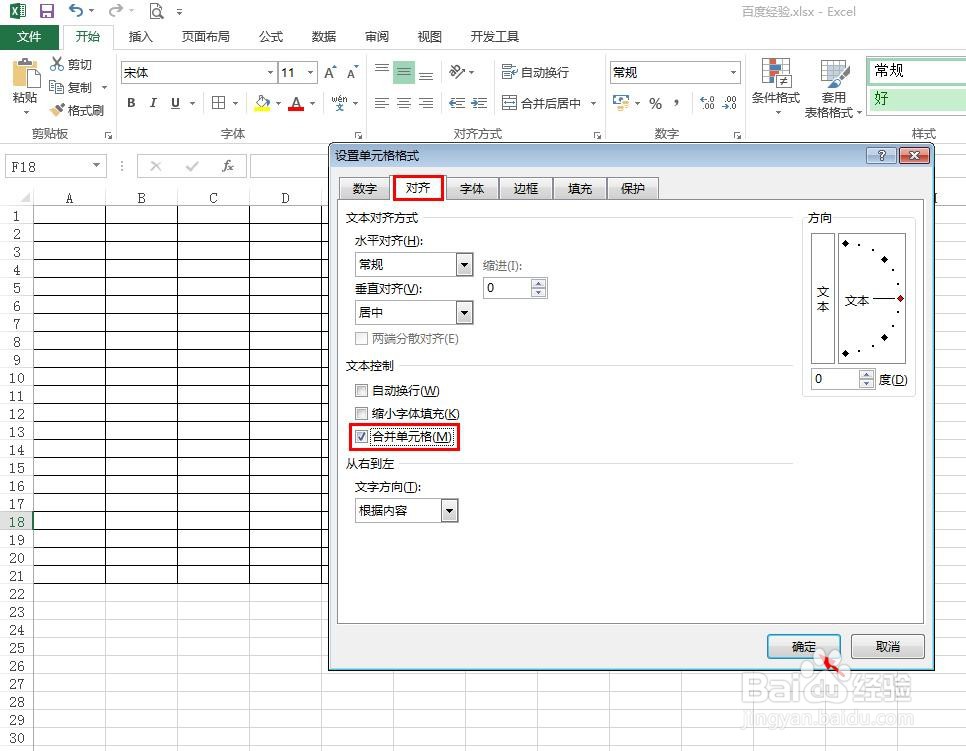
Task: Click the 剪切 (Cut) icon
Action: pos(57,64)
